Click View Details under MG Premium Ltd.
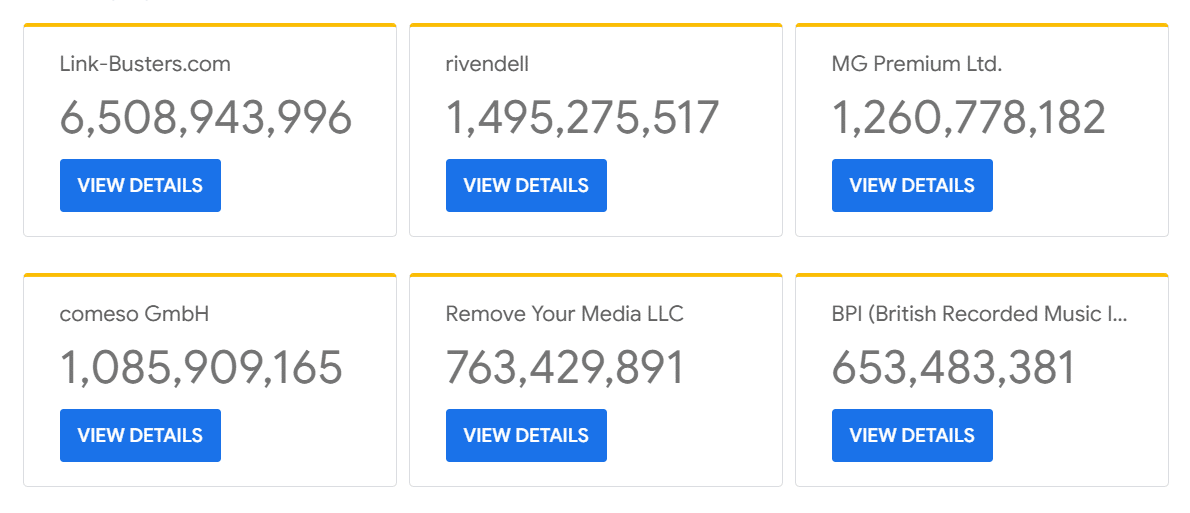The height and width of the screenshot is (513, 1190). [x=912, y=185]
